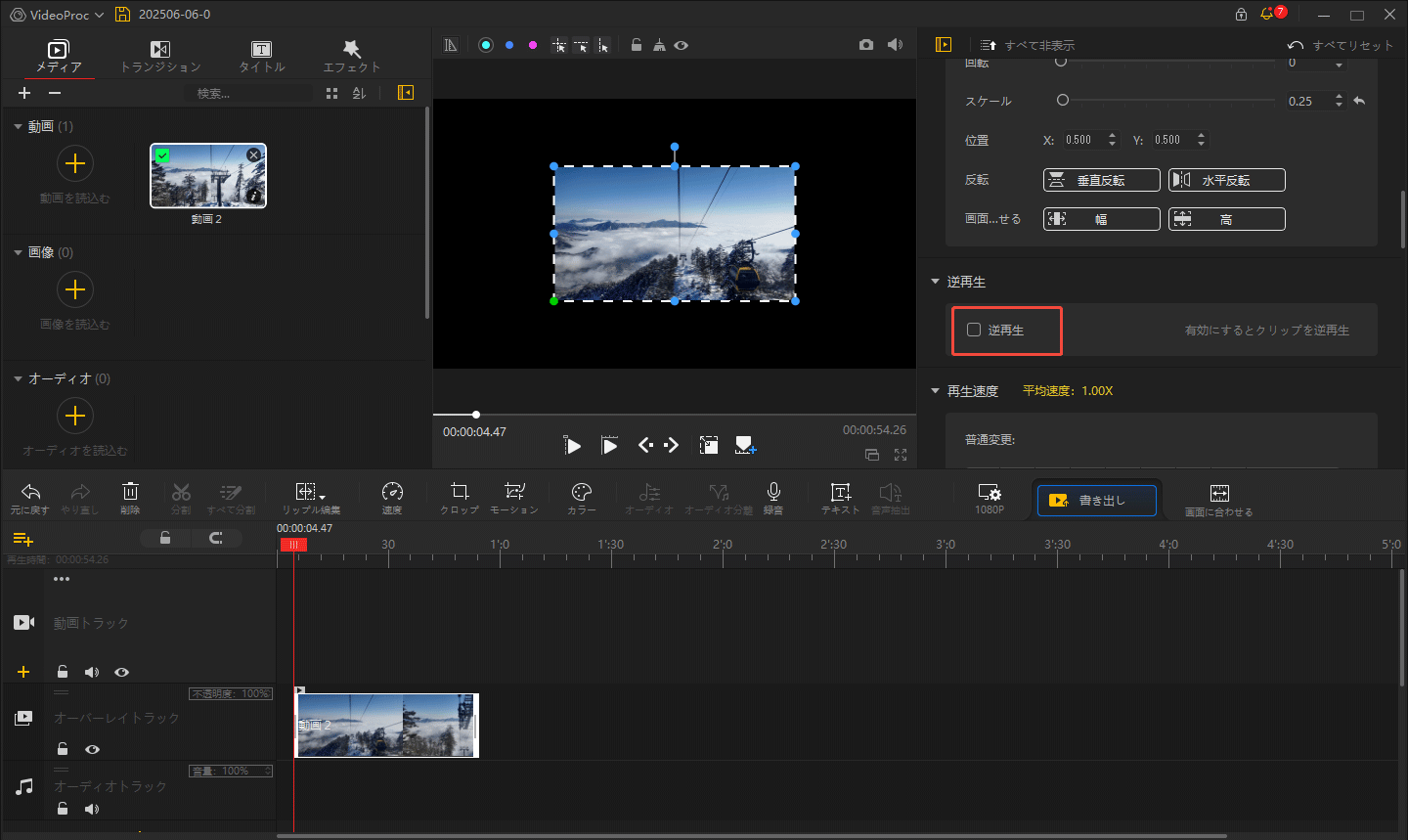The image size is (1408, 840).
Task: Increase the scale value stepper
Action: click(1339, 97)
